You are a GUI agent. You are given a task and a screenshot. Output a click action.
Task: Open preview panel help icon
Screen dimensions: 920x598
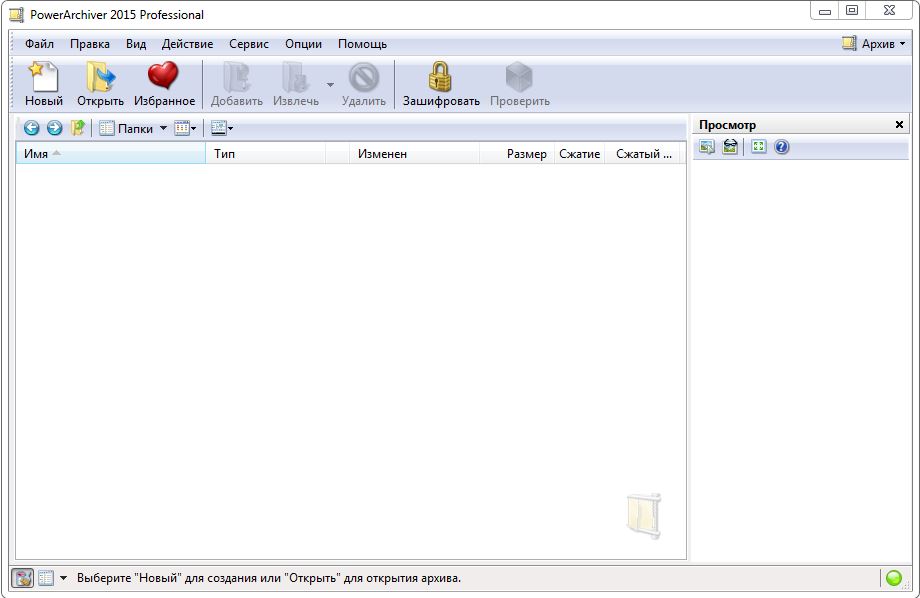782,147
